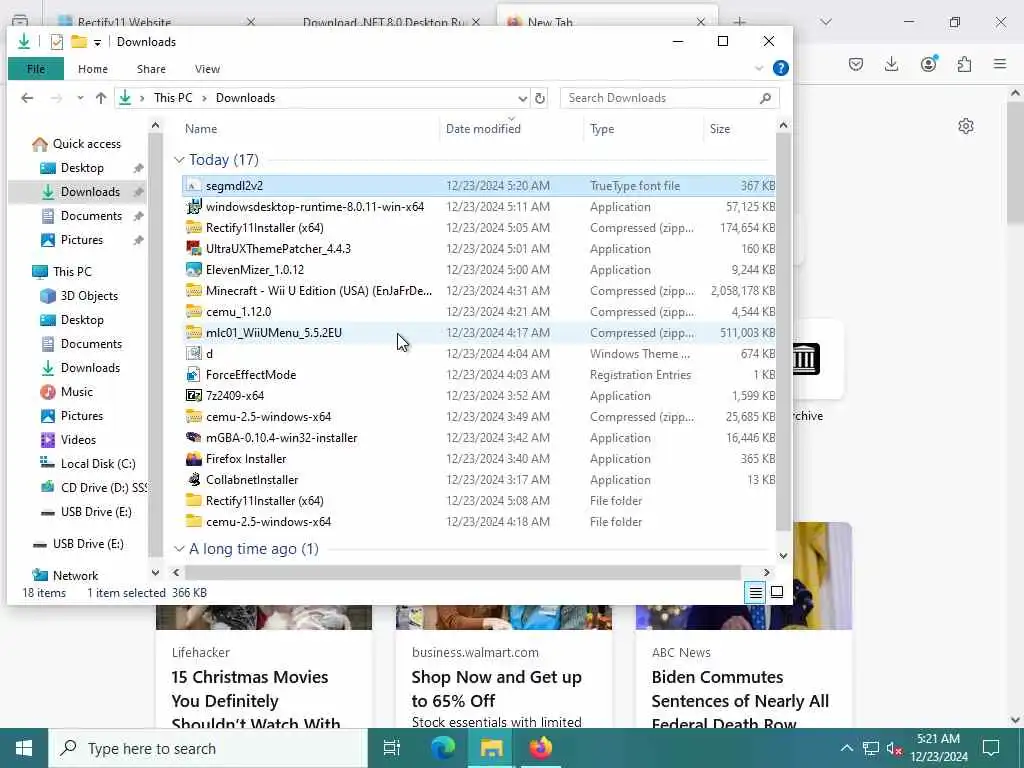This screenshot has height=768, width=1024.
Task: Open the File ribbon tab
Action: tap(36, 69)
